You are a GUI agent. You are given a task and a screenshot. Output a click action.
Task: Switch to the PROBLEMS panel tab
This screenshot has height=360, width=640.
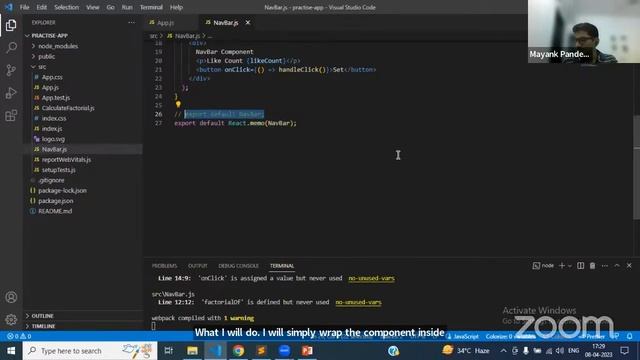[x=164, y=266]
